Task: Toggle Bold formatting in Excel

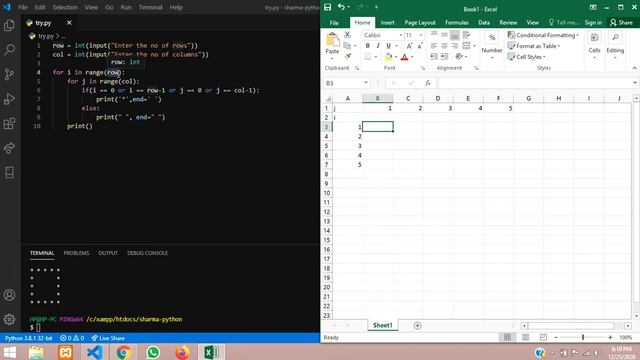Action: 367,46
